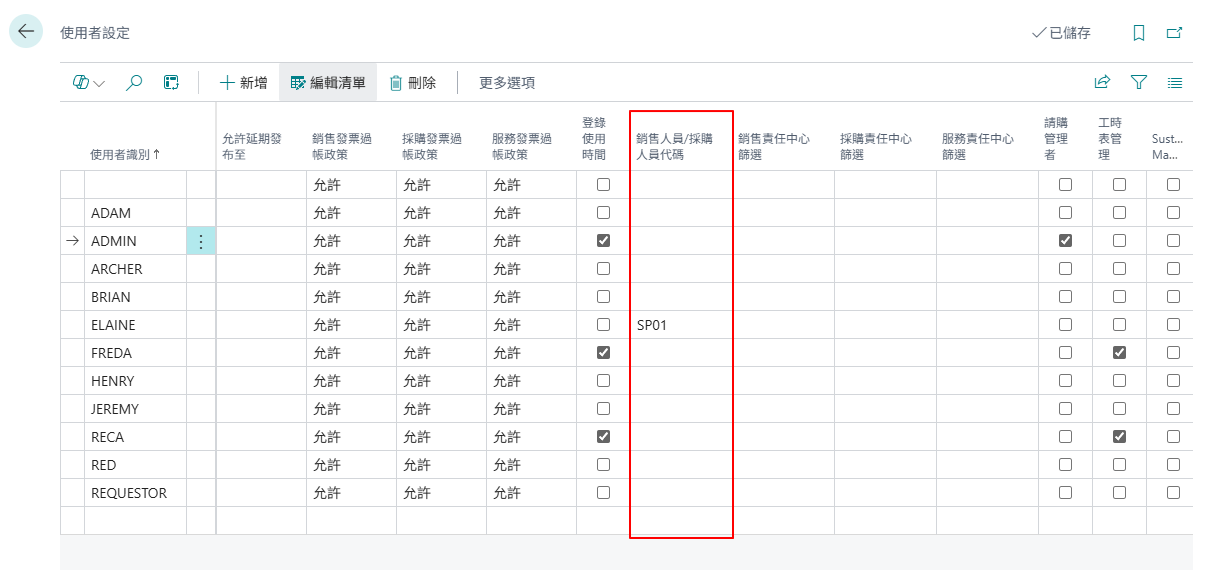Click 銷售發票過帳政策 column header
Viewport: 1230px width, 570px height.
tap(344, 147)
